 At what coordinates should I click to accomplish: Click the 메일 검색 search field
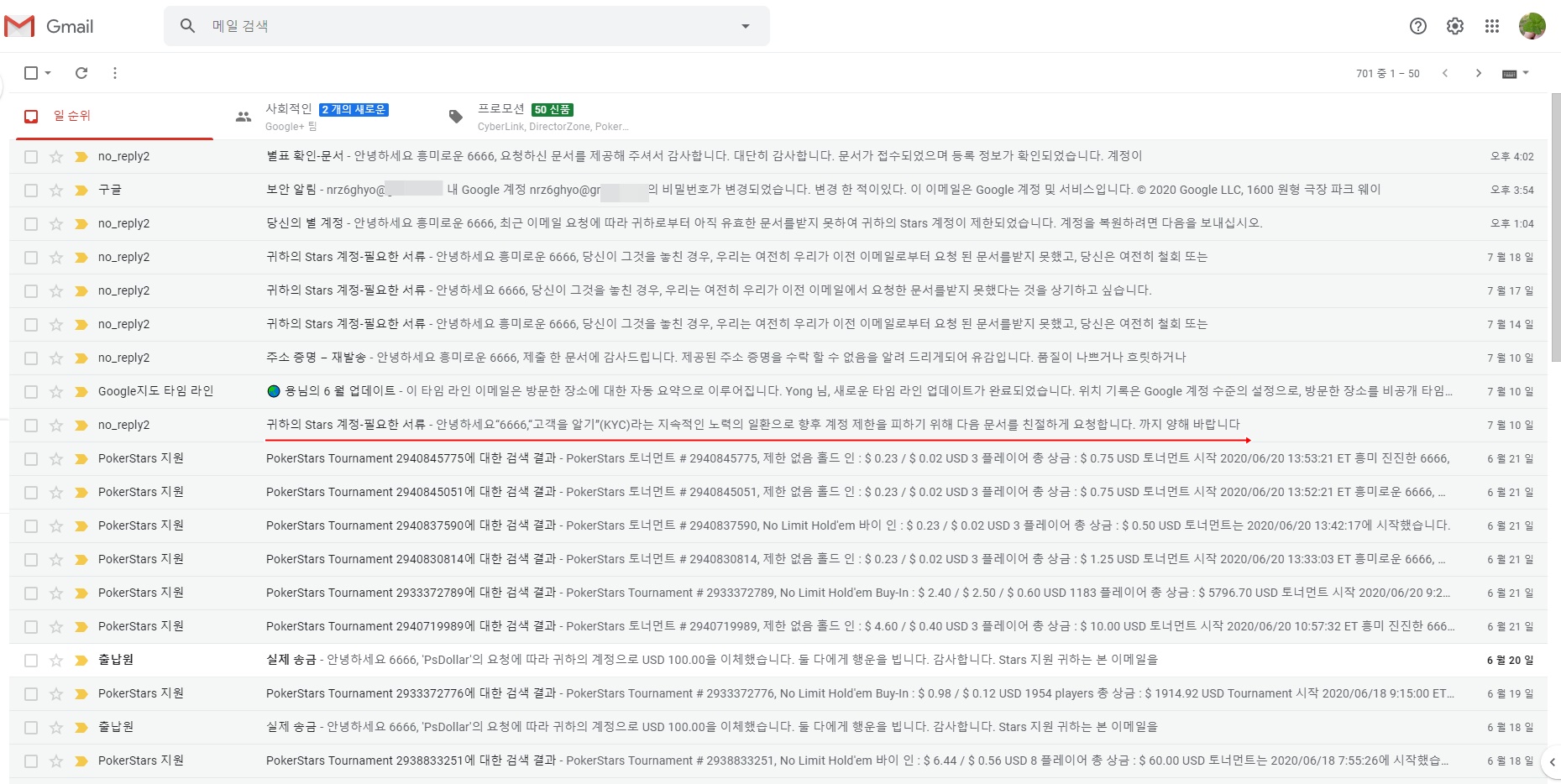point(466,26)
